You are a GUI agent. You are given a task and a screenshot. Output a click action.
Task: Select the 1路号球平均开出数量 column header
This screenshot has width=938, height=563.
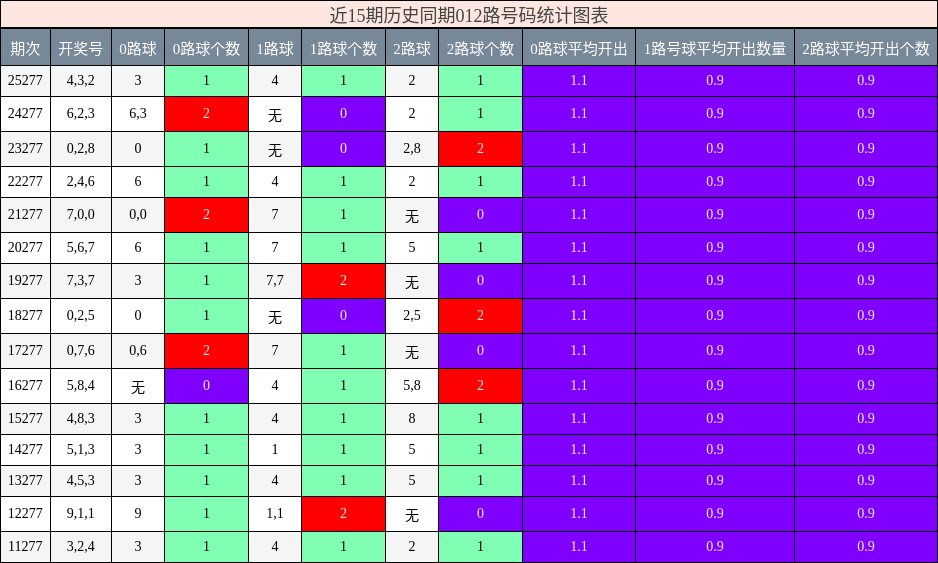[715, 47]
